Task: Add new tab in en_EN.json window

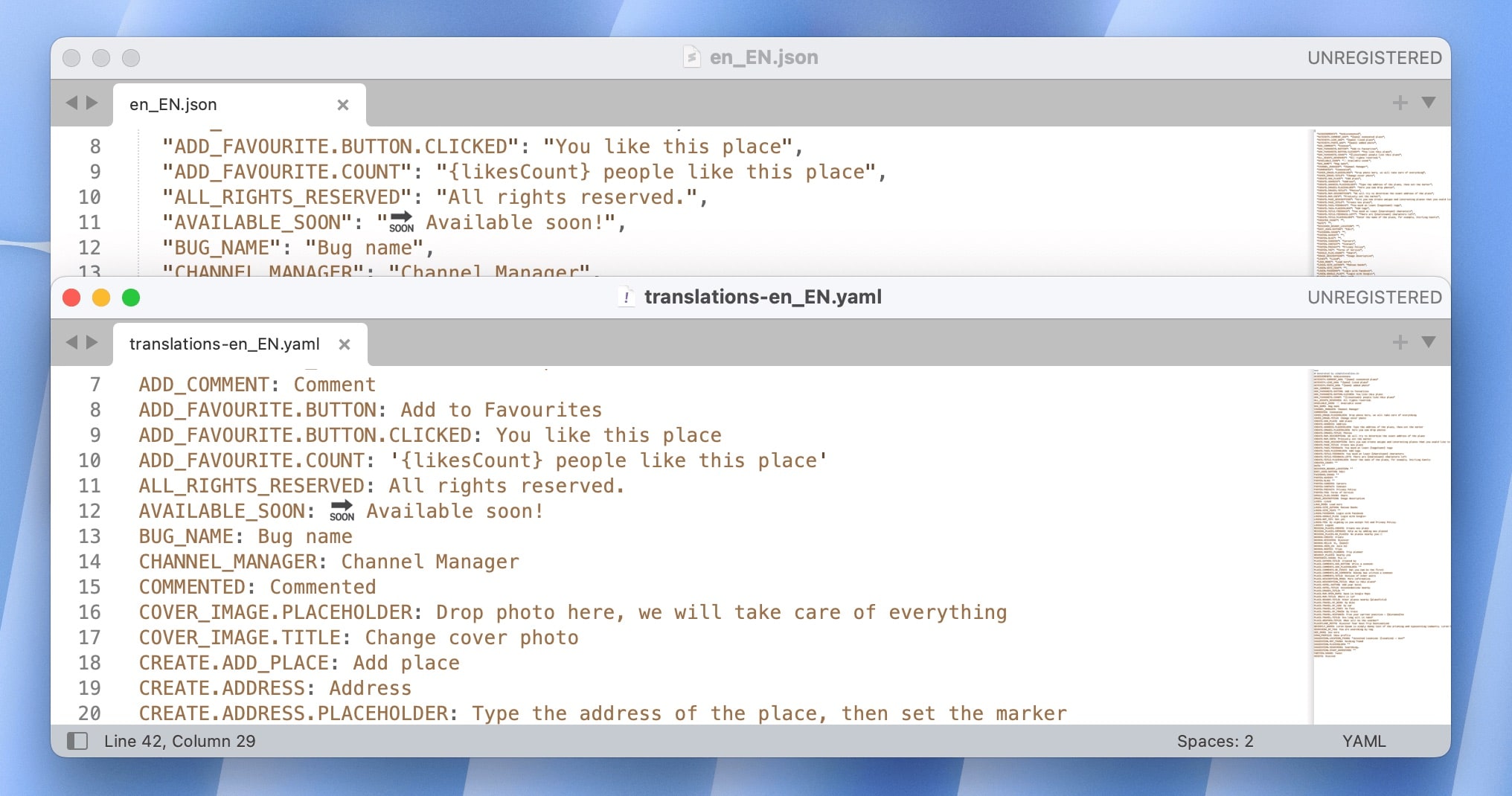Action: [1400, 103]
